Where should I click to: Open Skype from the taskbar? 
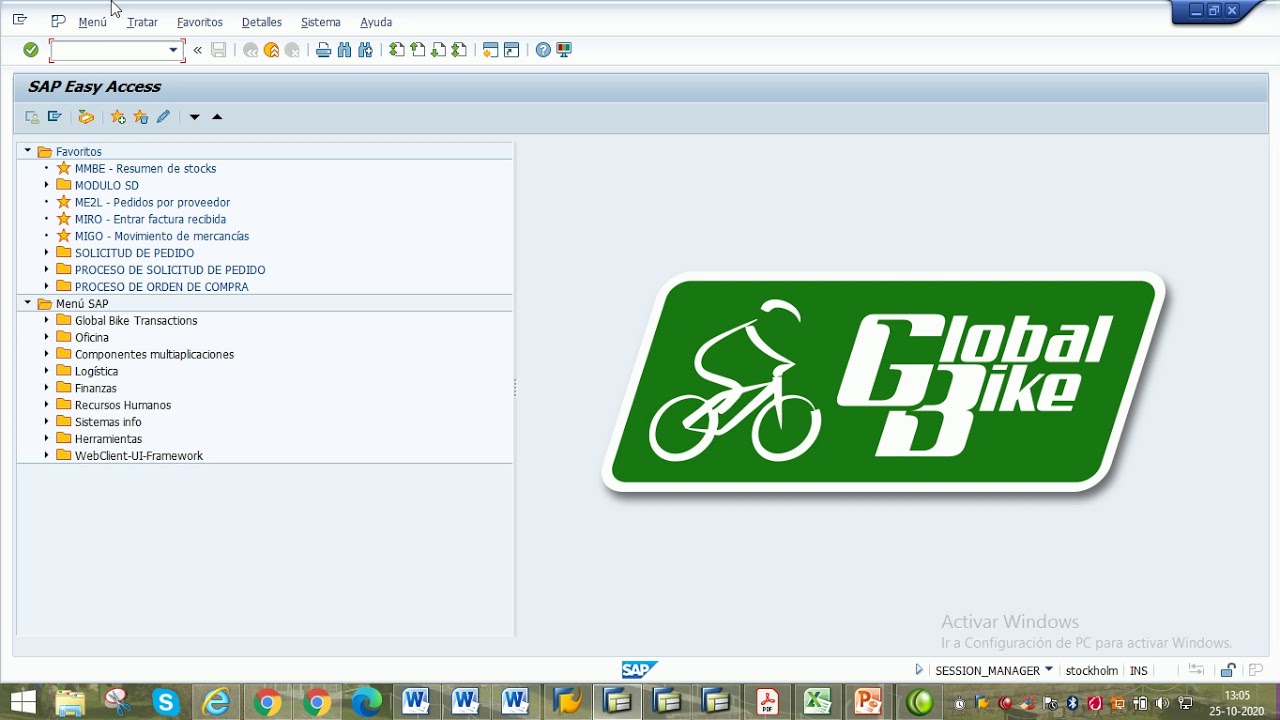tap(166, 702)
